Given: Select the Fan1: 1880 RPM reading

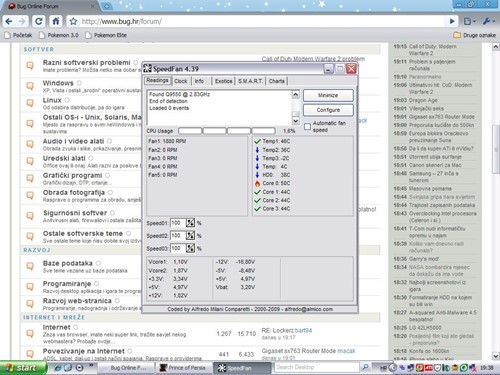Looking at the screenshot, I should [167, 141].
